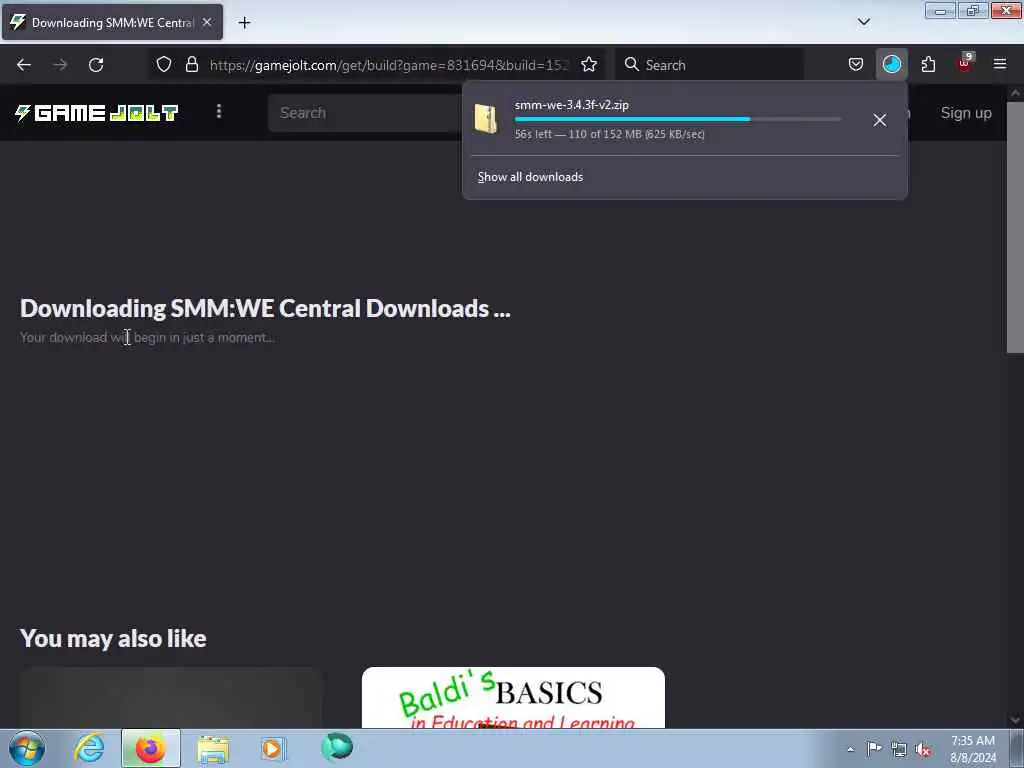Click the download progress bar

point(677,120)
